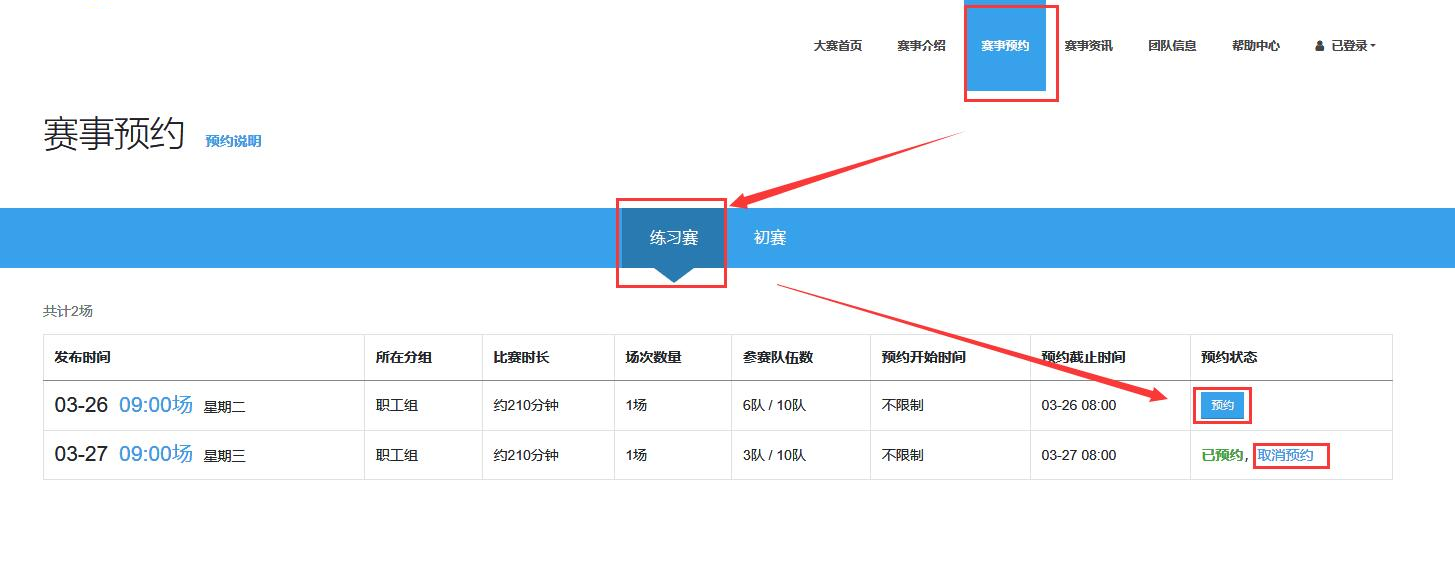Switch to the 初赛 tab

(x=770, y=238)
